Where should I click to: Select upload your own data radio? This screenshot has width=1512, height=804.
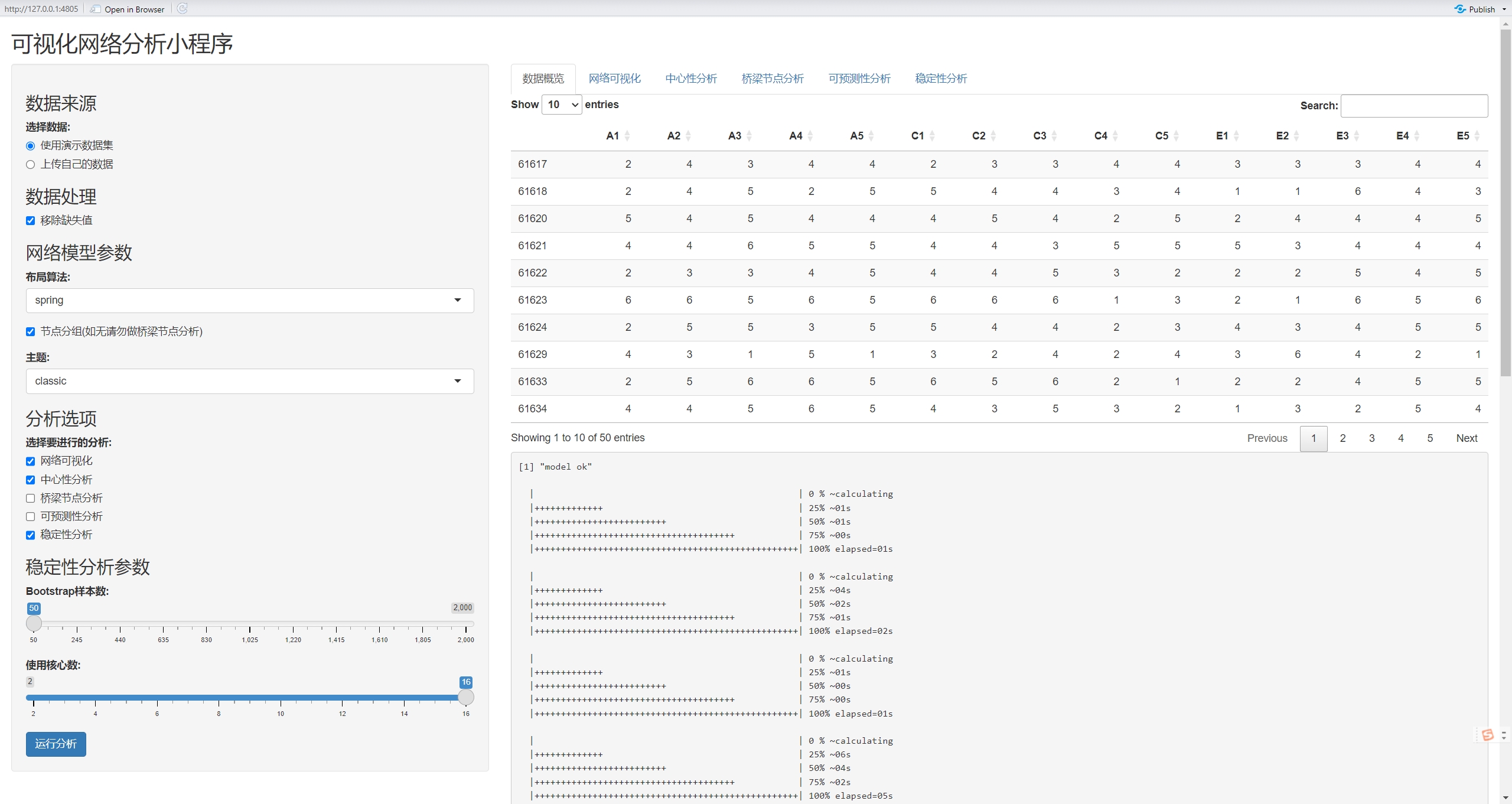click(31, 165)
